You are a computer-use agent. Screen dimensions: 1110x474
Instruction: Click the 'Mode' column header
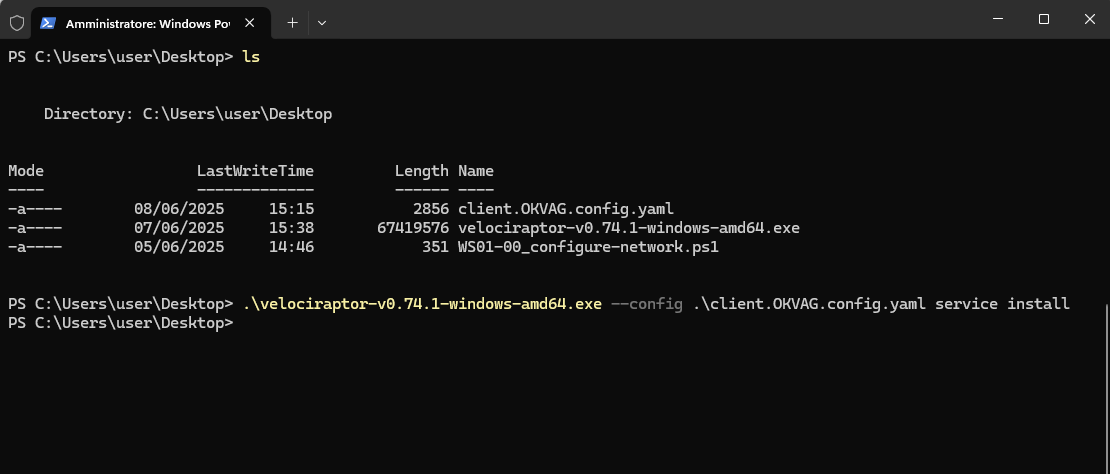pos(26,170)
